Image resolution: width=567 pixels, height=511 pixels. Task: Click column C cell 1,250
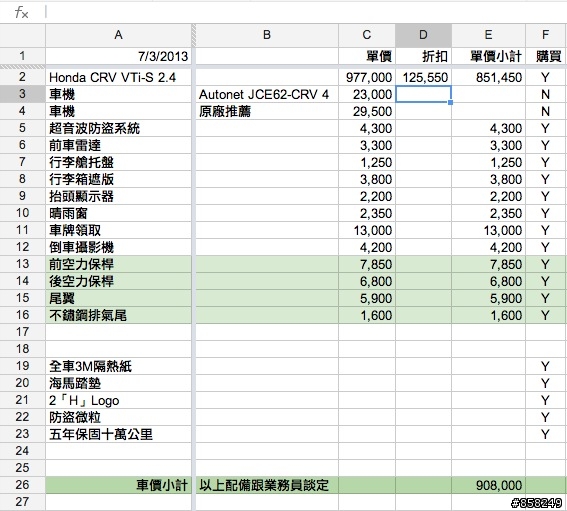coord(367,162)
